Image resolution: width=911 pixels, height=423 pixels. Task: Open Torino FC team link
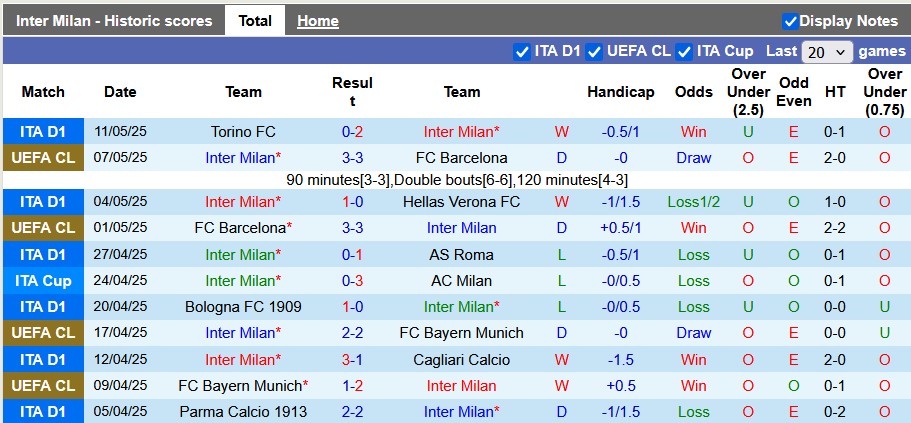(243, 132)
